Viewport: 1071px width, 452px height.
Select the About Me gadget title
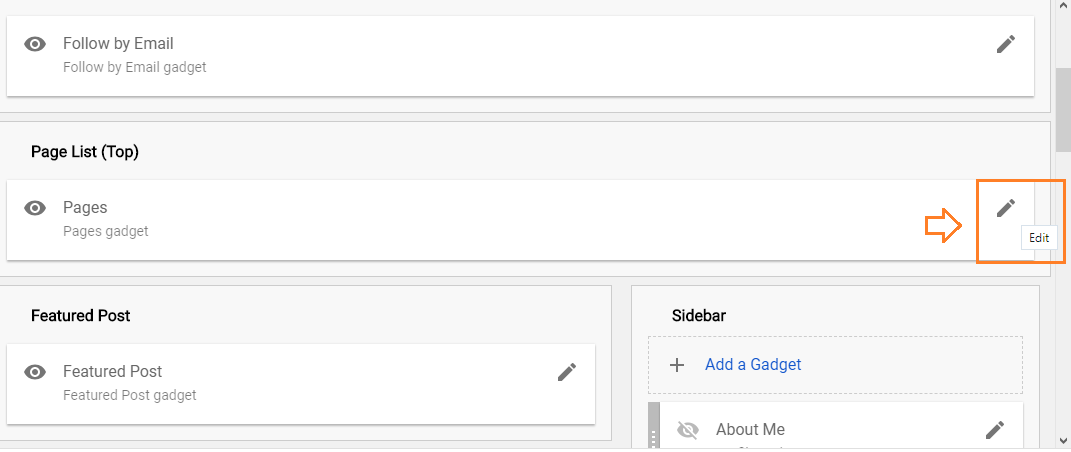click(x=750, y=429)
